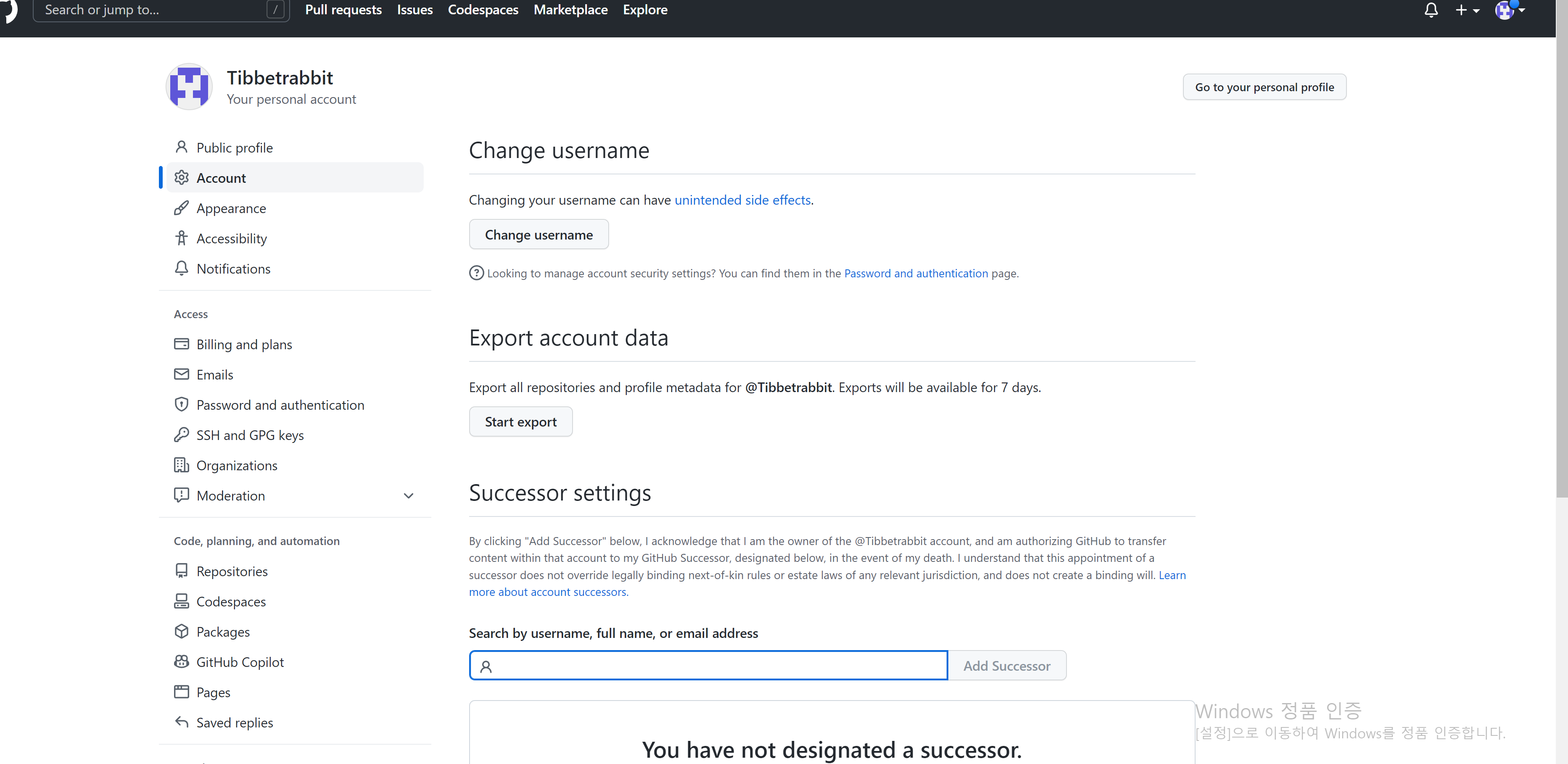1568x764 pixels.
Task: Open Learn more about account successors link
Action: (x=548, y=592)
